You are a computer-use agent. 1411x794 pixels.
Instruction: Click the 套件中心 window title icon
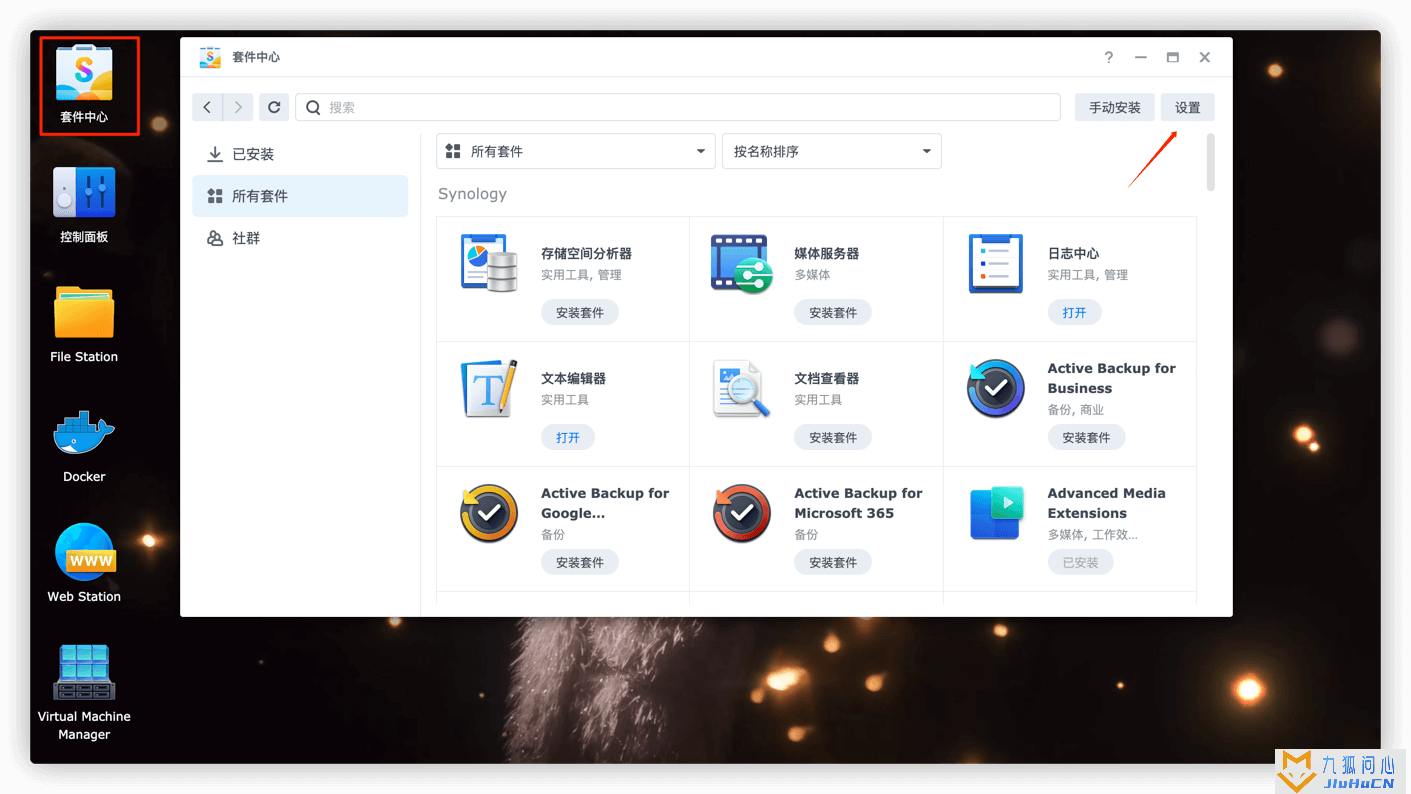tap(210, 57)
